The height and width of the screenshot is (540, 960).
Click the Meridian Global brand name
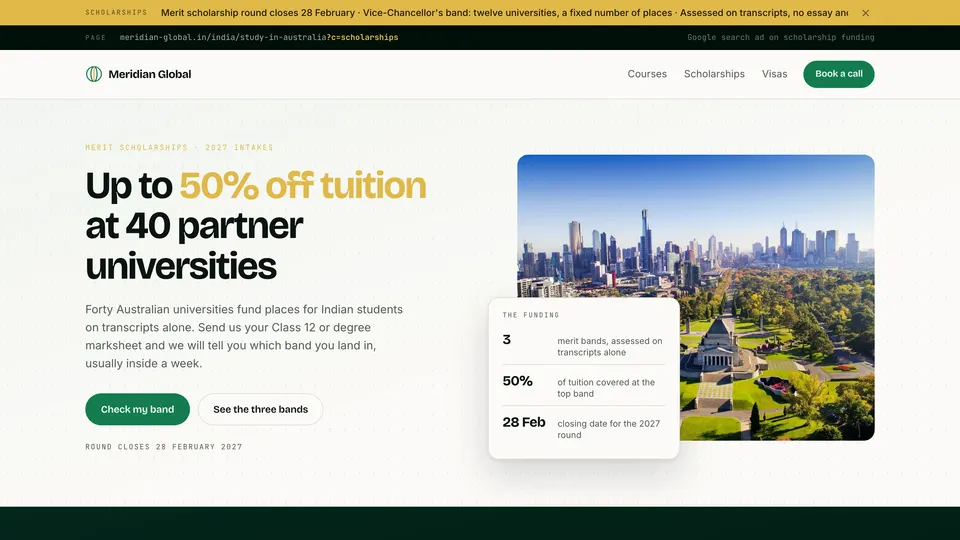pyautogui.click(x=149, y=74)
